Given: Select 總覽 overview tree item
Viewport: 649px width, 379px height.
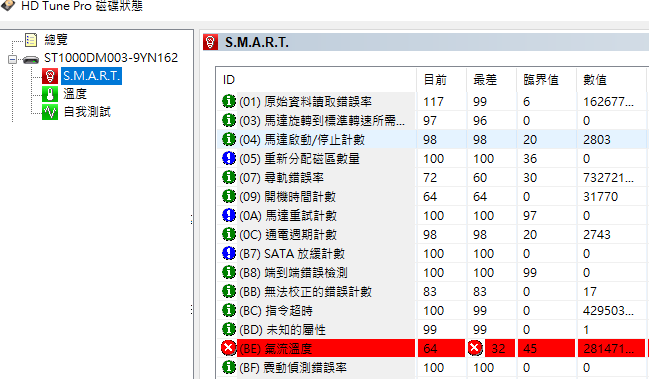Looking at the screenshot, I should tap(56, 40).
